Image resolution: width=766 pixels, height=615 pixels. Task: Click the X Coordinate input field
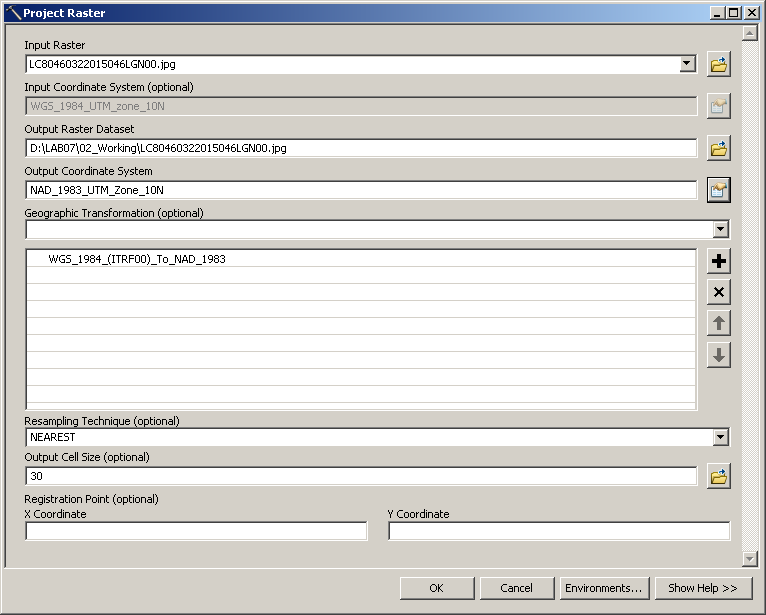(x=196, y=531)
